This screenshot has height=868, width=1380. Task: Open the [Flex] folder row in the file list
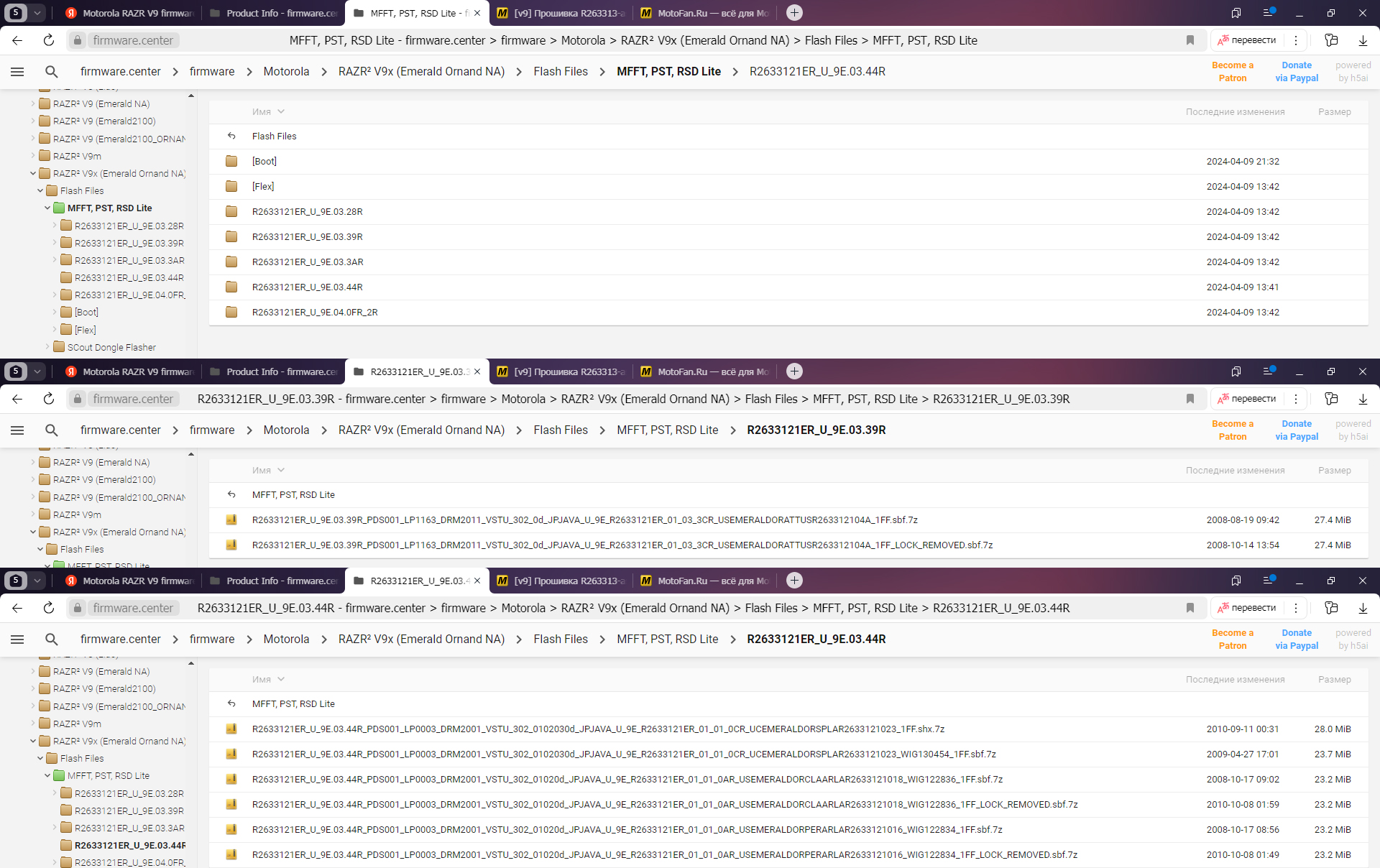[788, 186]
